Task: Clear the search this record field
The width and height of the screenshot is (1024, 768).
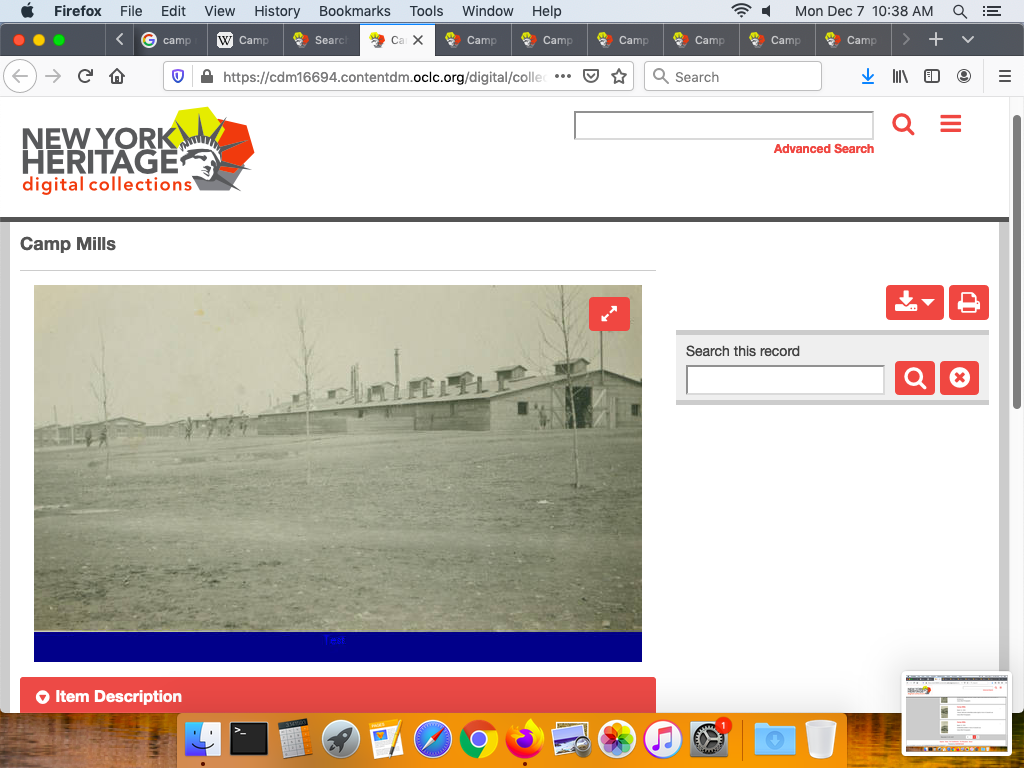Action: [x=959, y=378]
